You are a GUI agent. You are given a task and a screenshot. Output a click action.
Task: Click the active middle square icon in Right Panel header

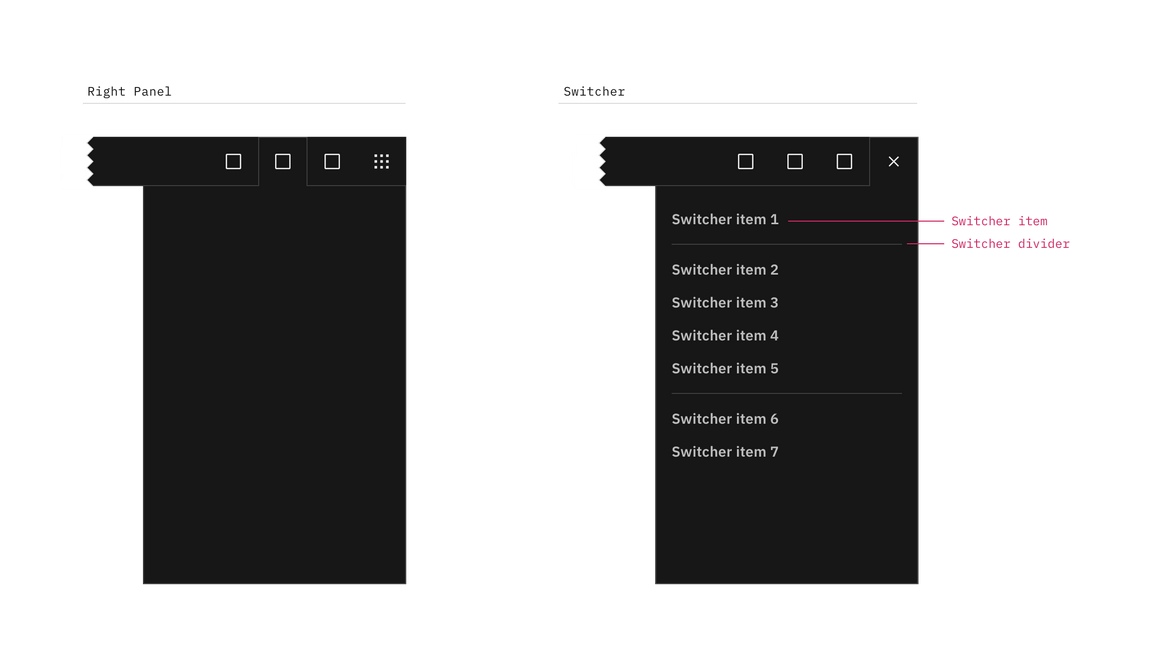tap(283, 161)
